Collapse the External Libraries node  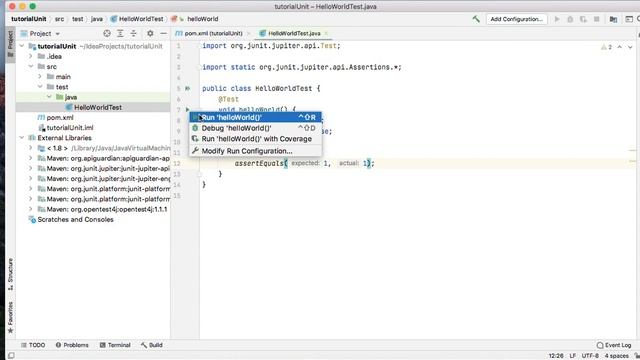[22, 138]
